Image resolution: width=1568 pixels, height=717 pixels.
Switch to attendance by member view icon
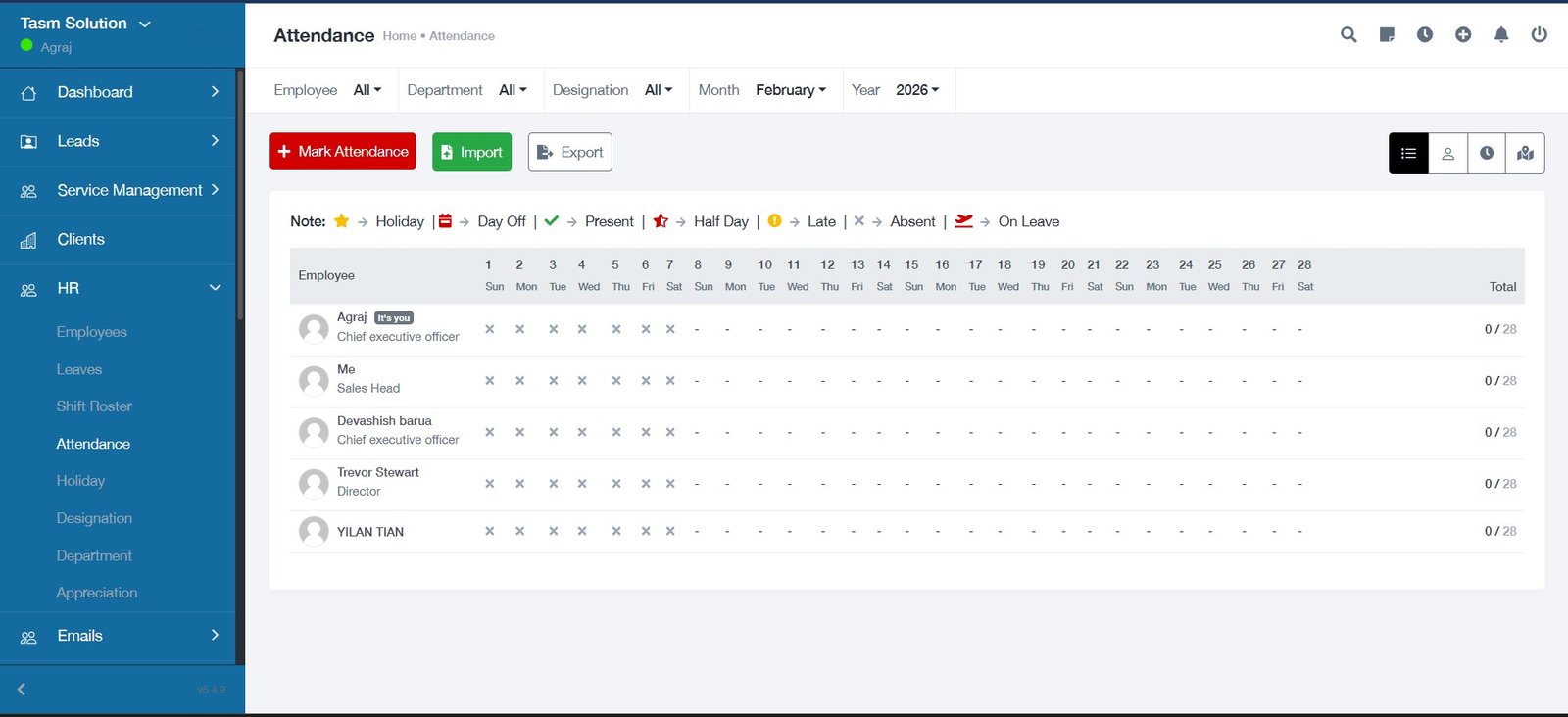(1447, 154)
